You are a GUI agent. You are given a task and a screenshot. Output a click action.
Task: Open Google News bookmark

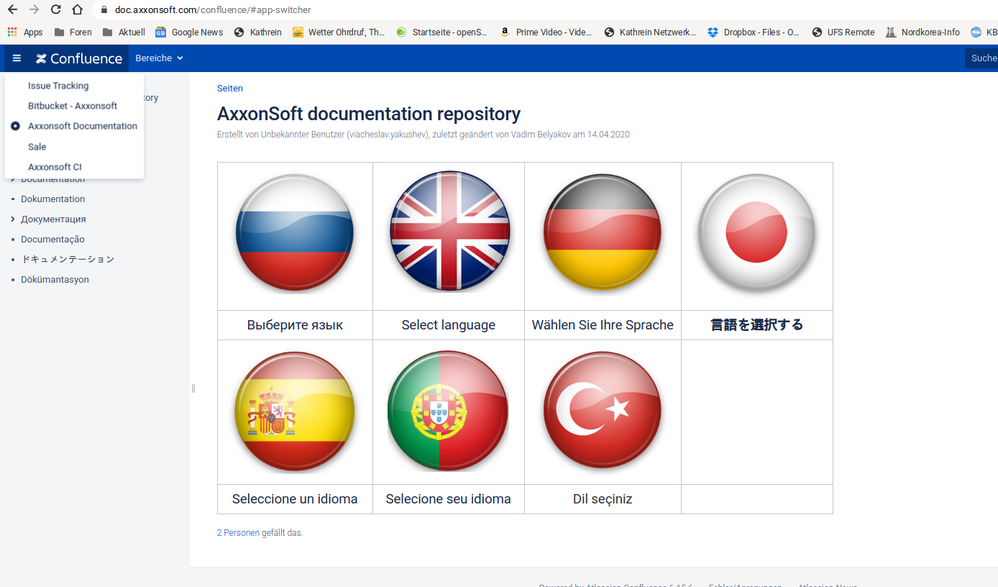pyautogui.click(x=189, y=32)
